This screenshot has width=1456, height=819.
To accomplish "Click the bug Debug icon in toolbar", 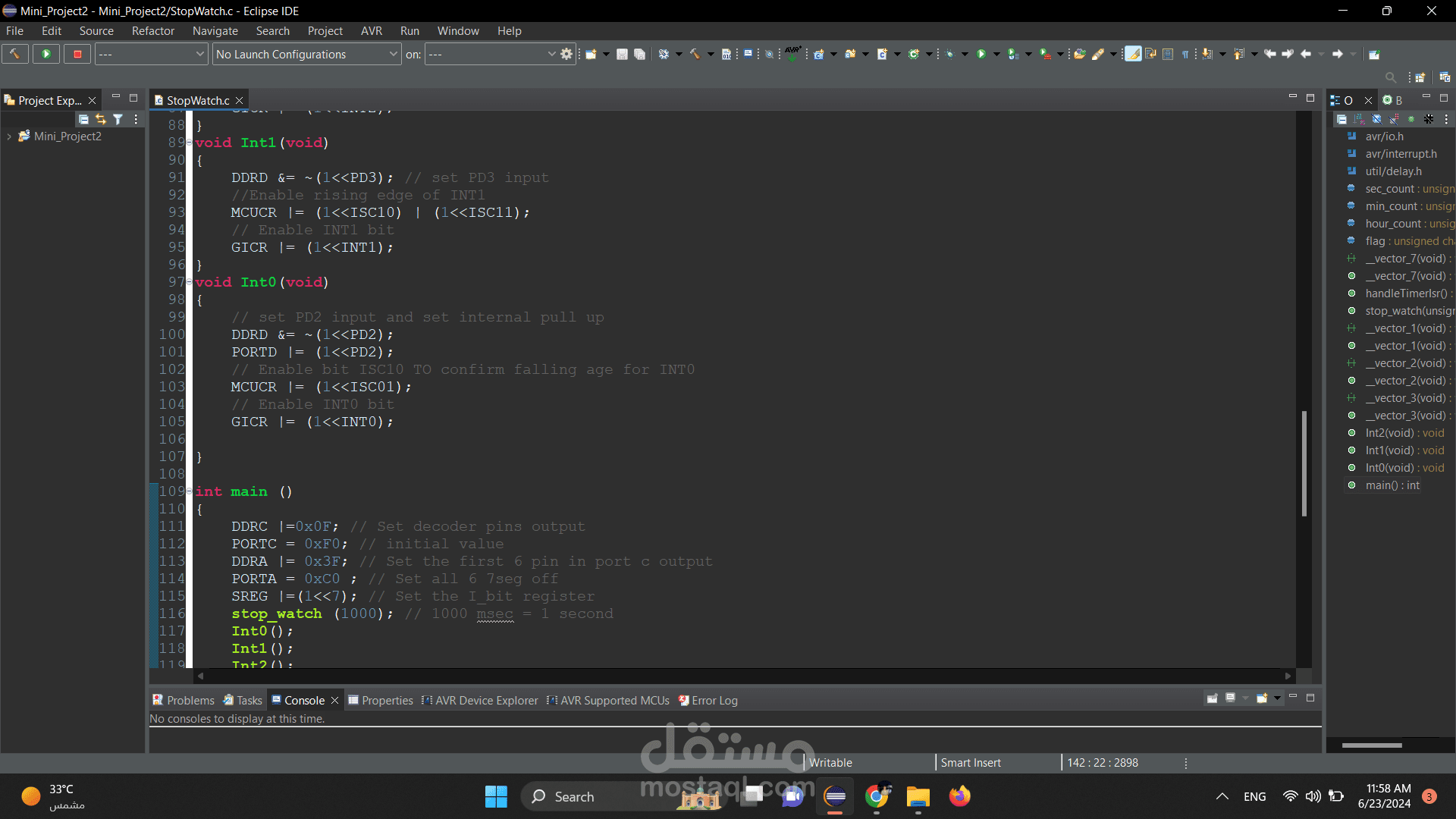I will (949, 54).
